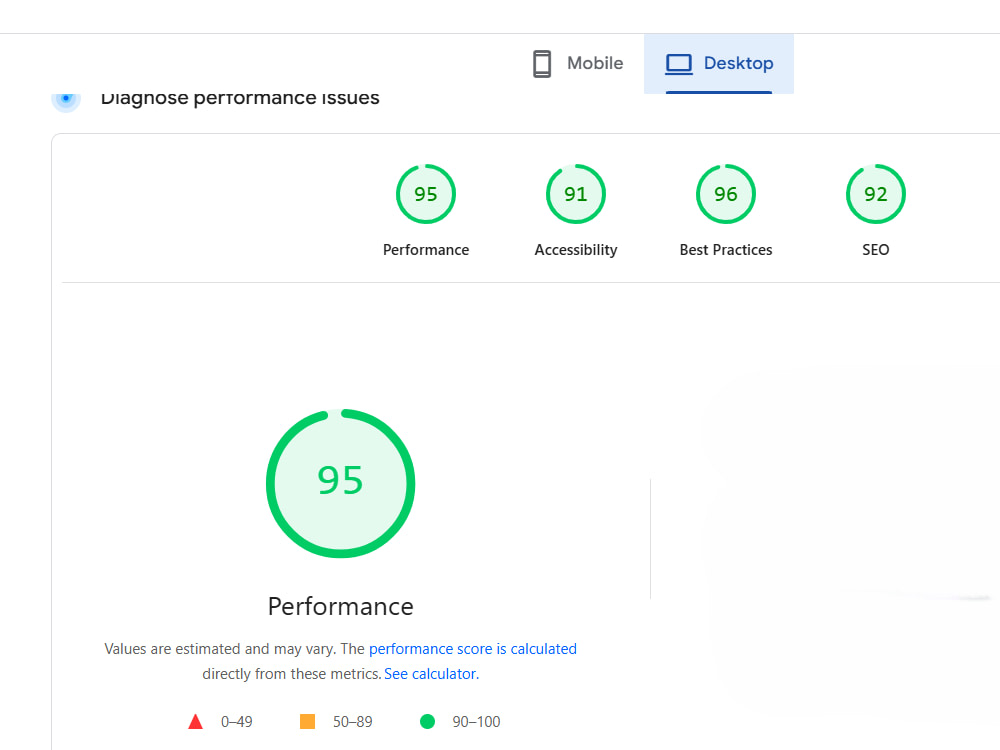Click 'Values are estimated and may vary' text
The image size is (1000, 750).
point(220,649)
